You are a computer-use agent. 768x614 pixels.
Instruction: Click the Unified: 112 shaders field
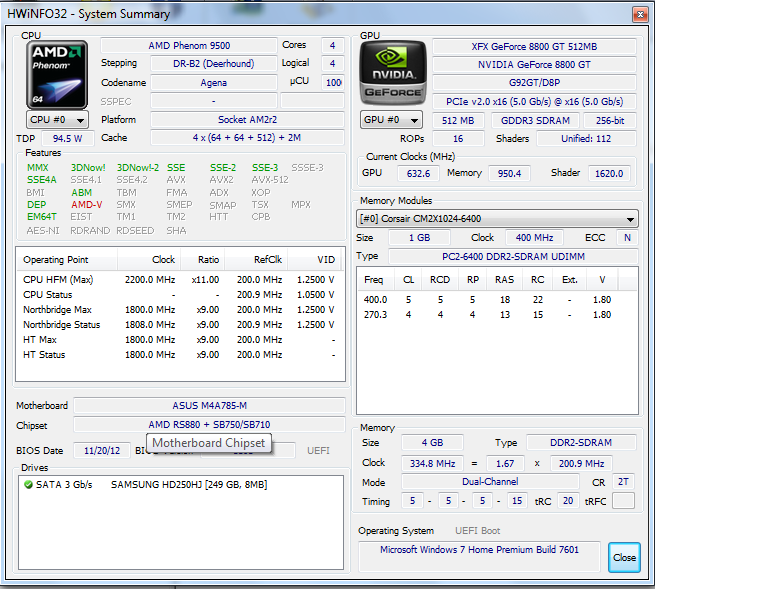click(586, 139)
